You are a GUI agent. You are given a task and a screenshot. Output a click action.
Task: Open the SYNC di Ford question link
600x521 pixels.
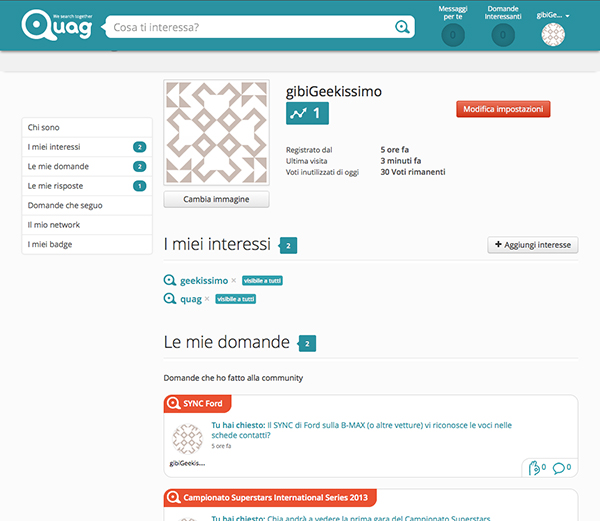[x=362, y=430]
